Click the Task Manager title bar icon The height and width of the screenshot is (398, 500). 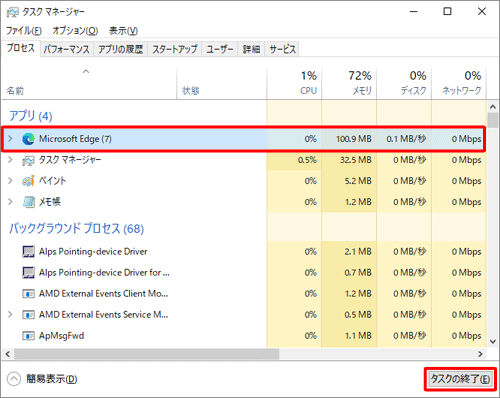point(12,12)
